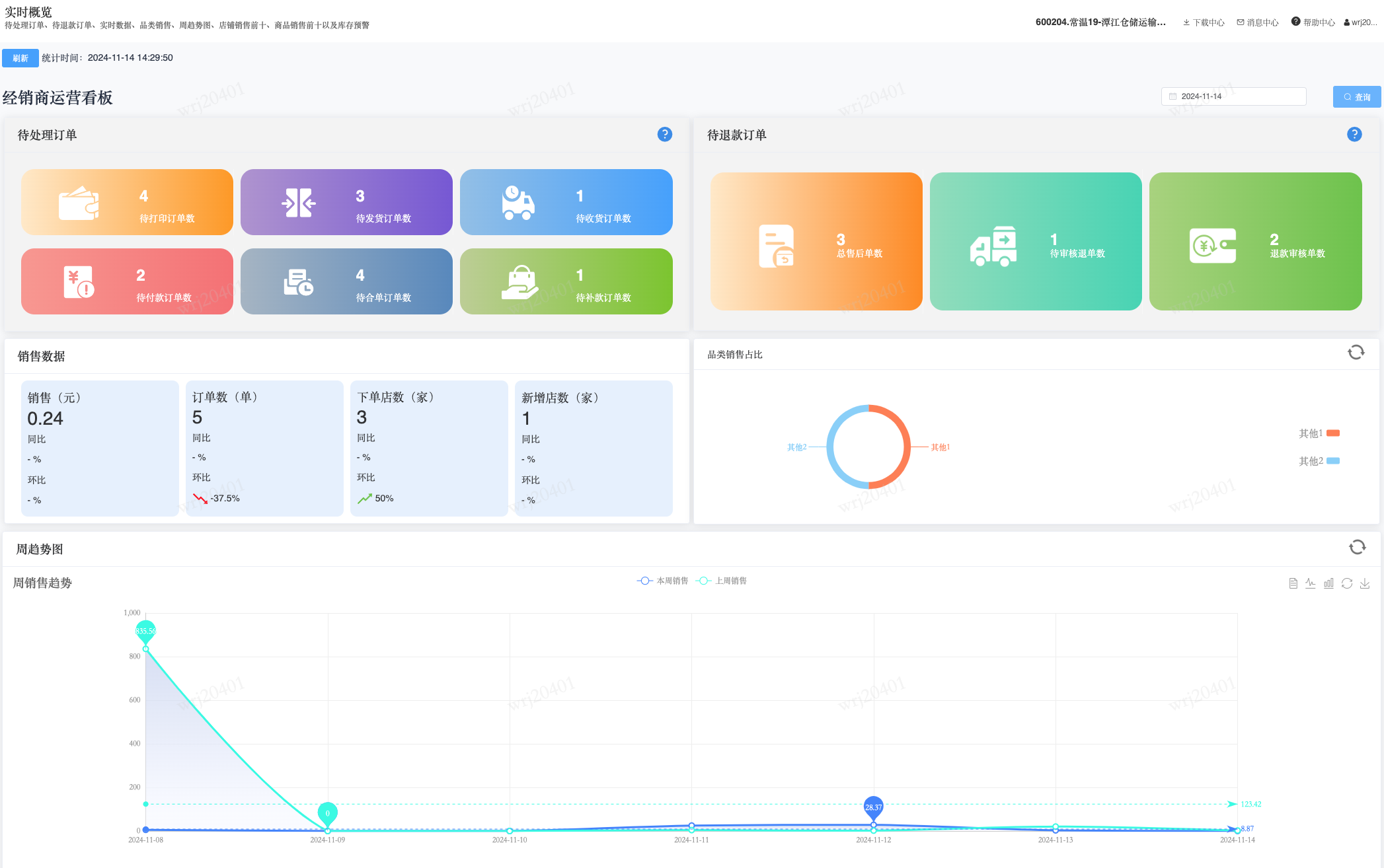Open the 2024-11-14 date picker
Screen dimensions: 1384x868
pyautogui.click(x=1233, y=96)
